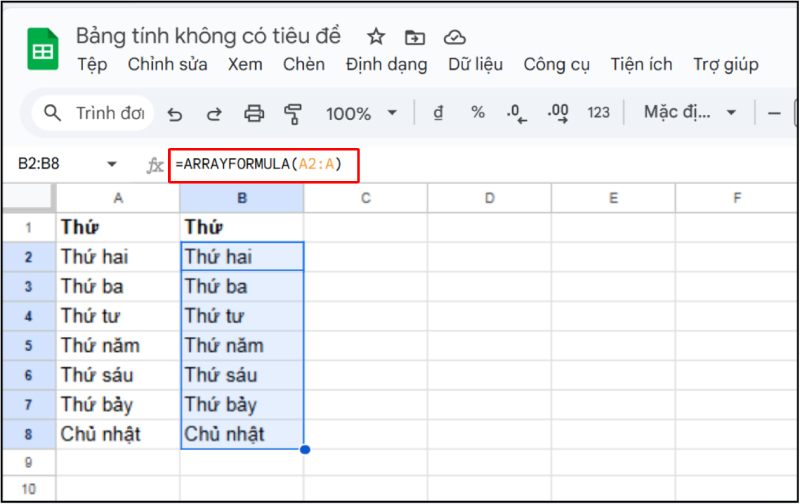
Task: Select cell A4 "Thứ tư"
Action: [x=118, y=316]
